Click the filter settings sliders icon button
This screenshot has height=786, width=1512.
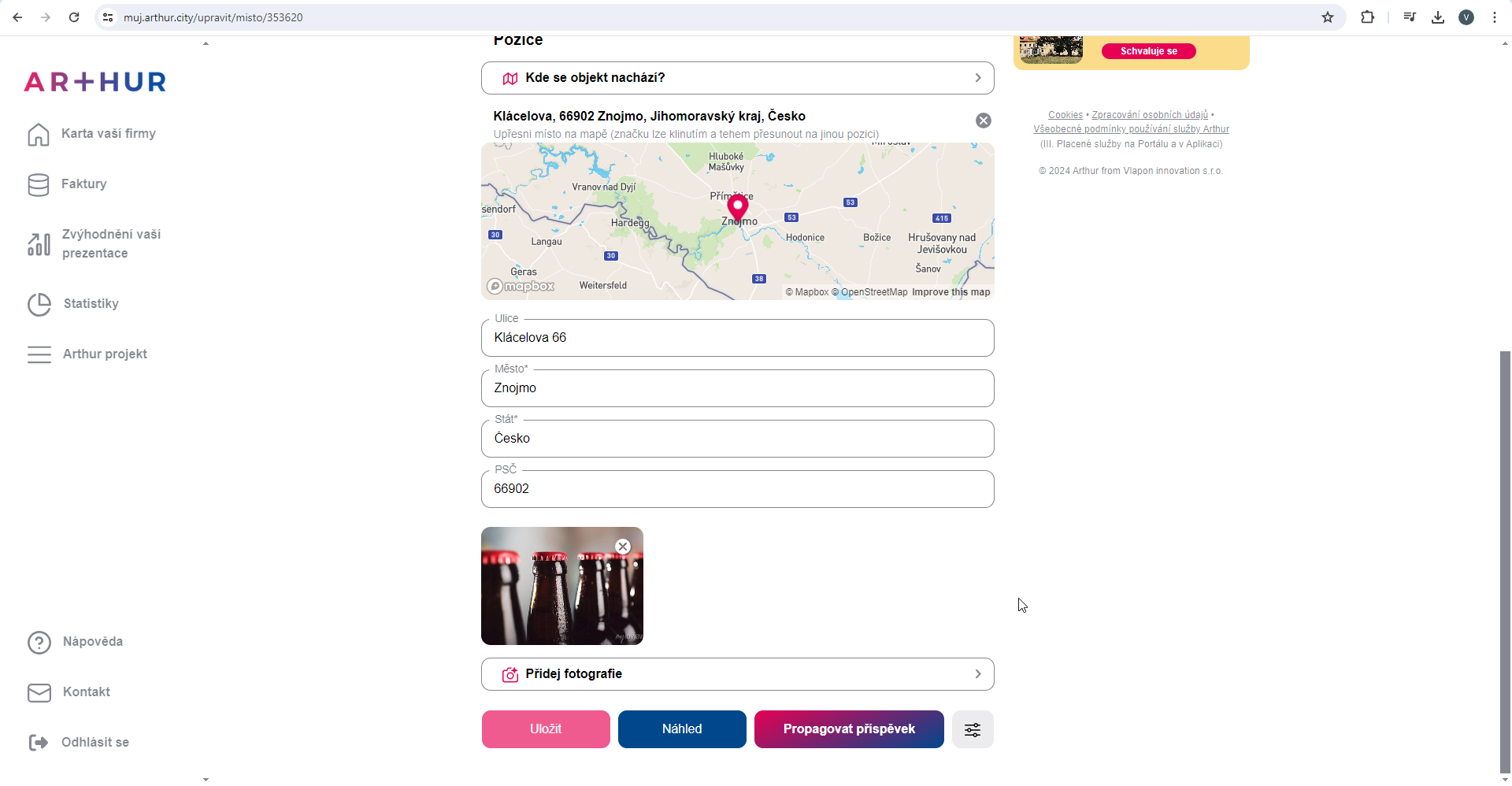tap(973, 729)
